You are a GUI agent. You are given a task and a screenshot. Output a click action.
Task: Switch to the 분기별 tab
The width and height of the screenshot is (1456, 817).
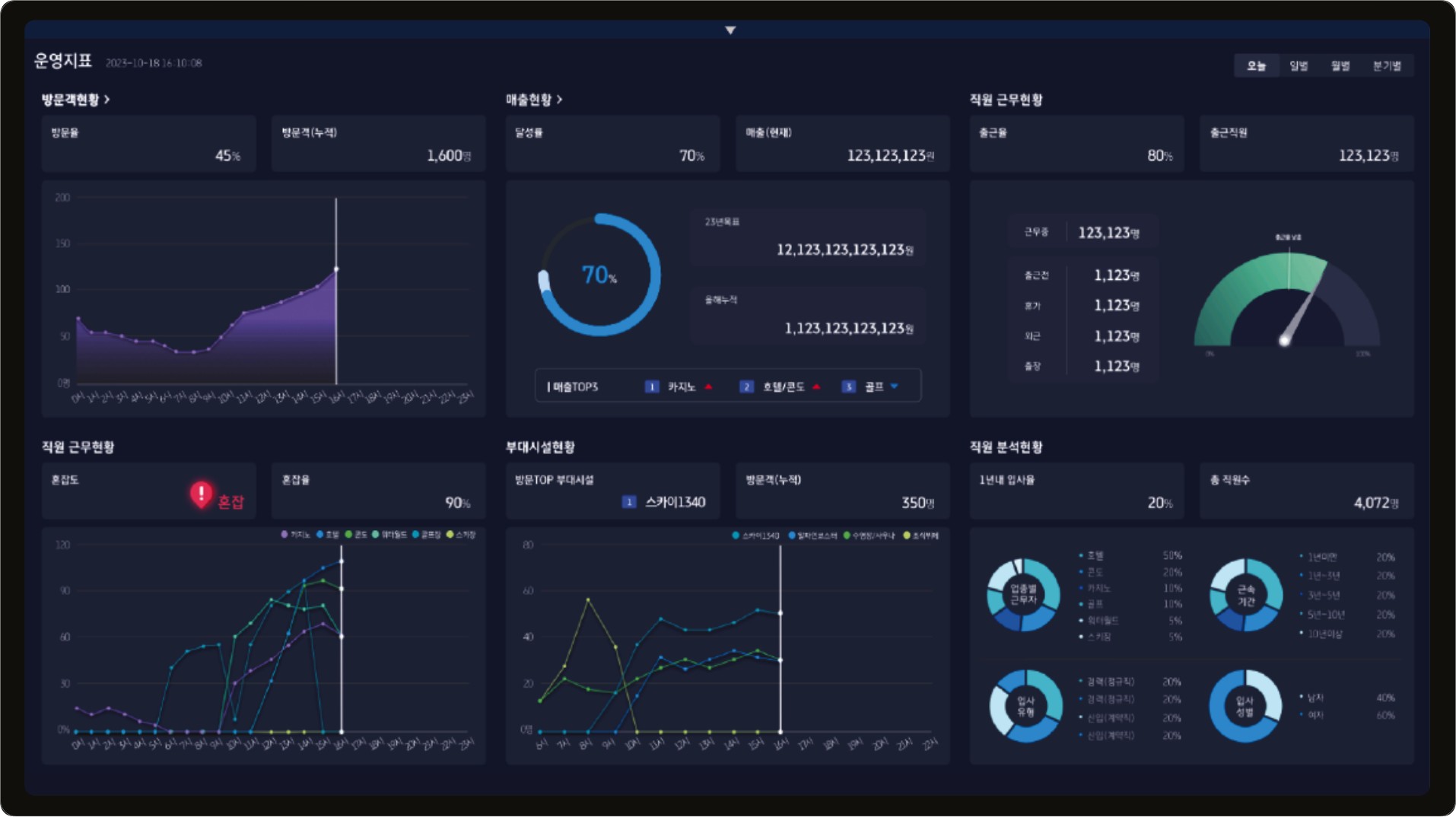point(1386,66)
